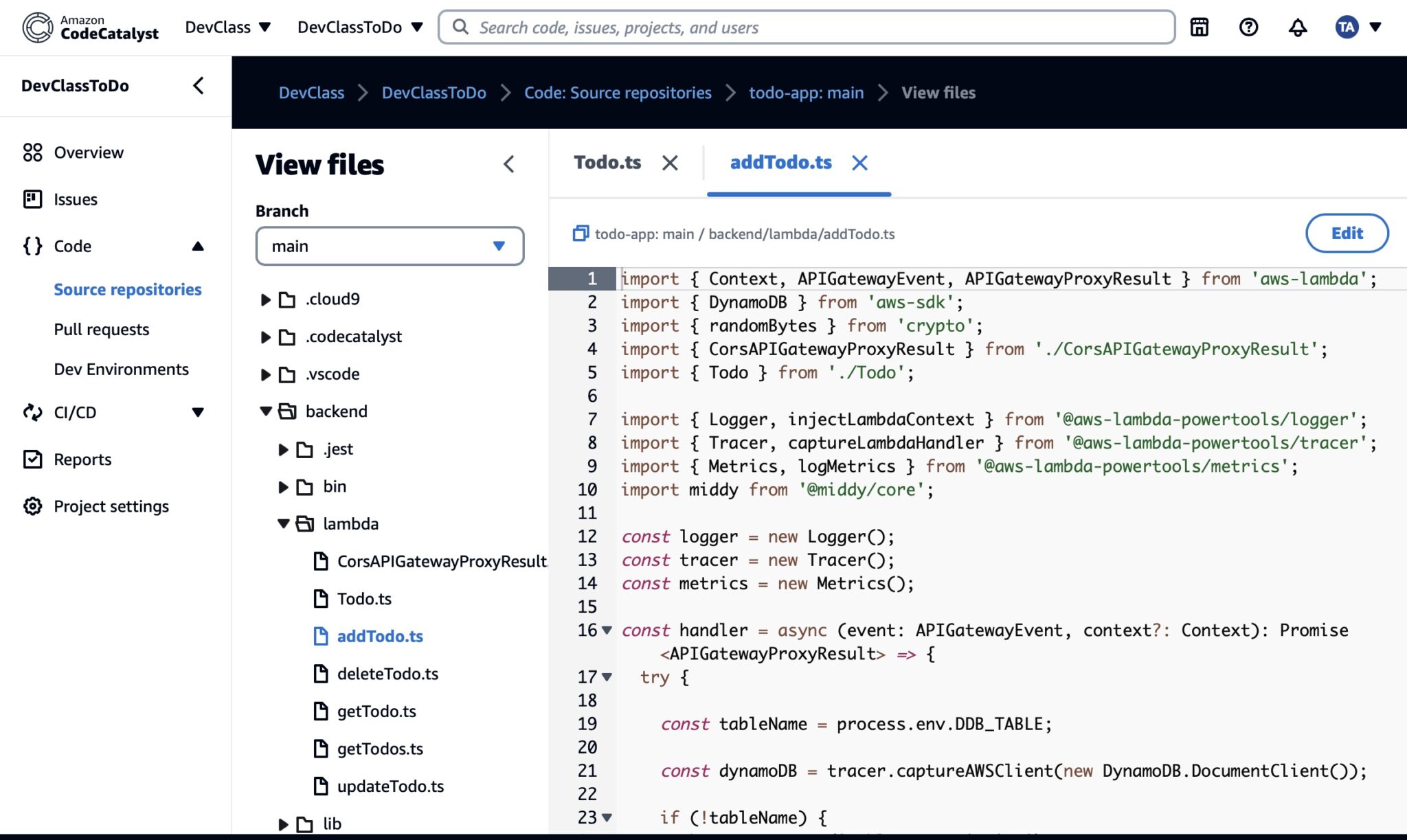Open the marketplace storefront icon in header

point(1199,27)
